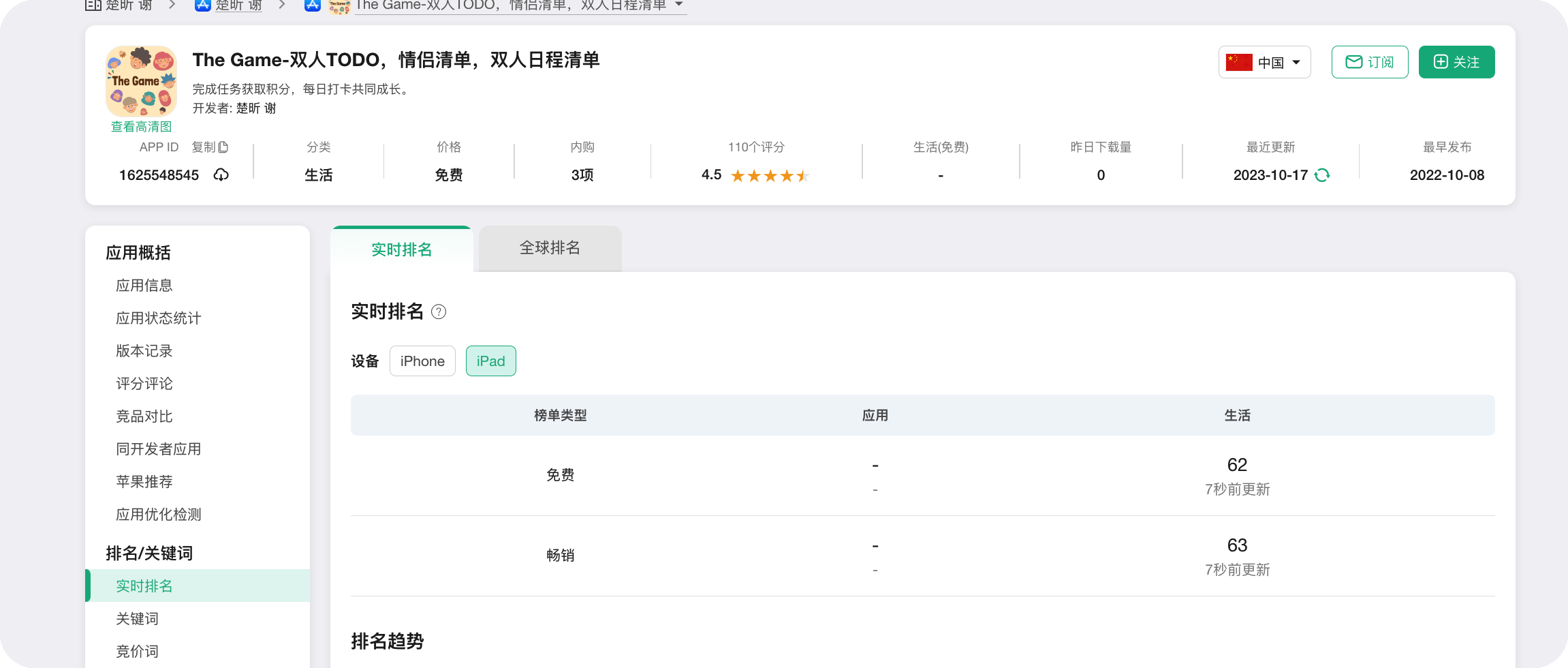Open the 中国 country dropdown
This screenshot has height=668, width=1568.
(1264, 63)
